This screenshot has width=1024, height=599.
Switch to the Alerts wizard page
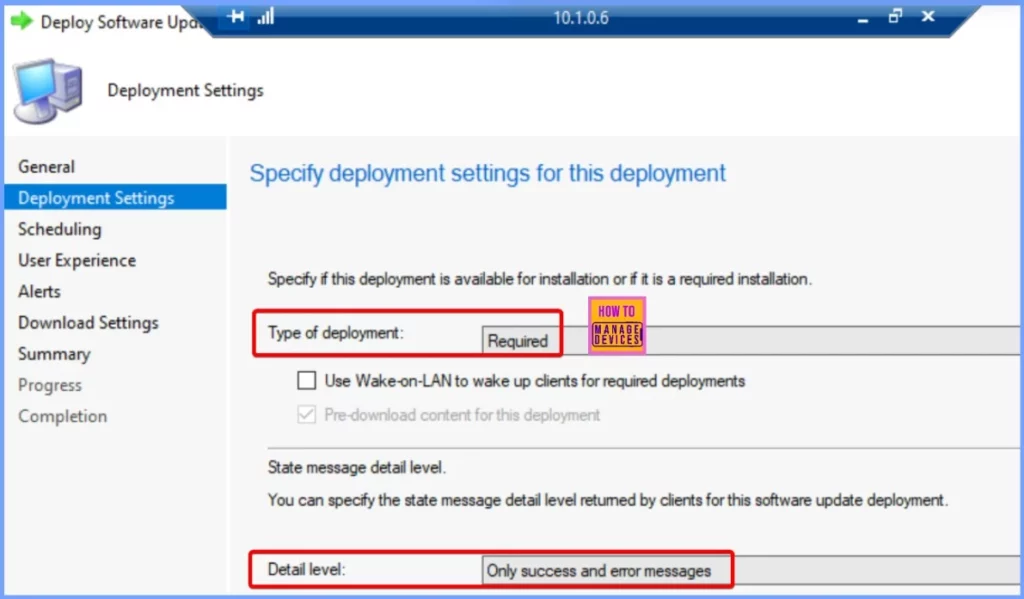coord(39,291)
